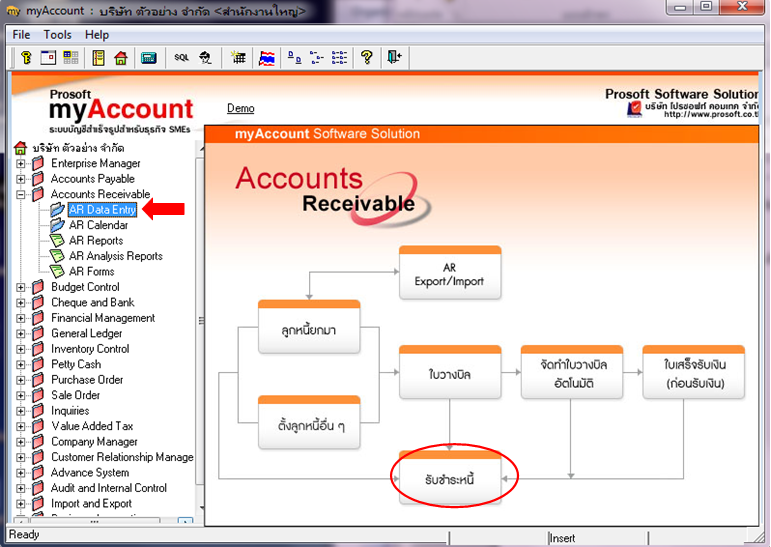The image size is (771, 547).
Task: Click the exit door icon in toolbar
Action: [394, 58]
